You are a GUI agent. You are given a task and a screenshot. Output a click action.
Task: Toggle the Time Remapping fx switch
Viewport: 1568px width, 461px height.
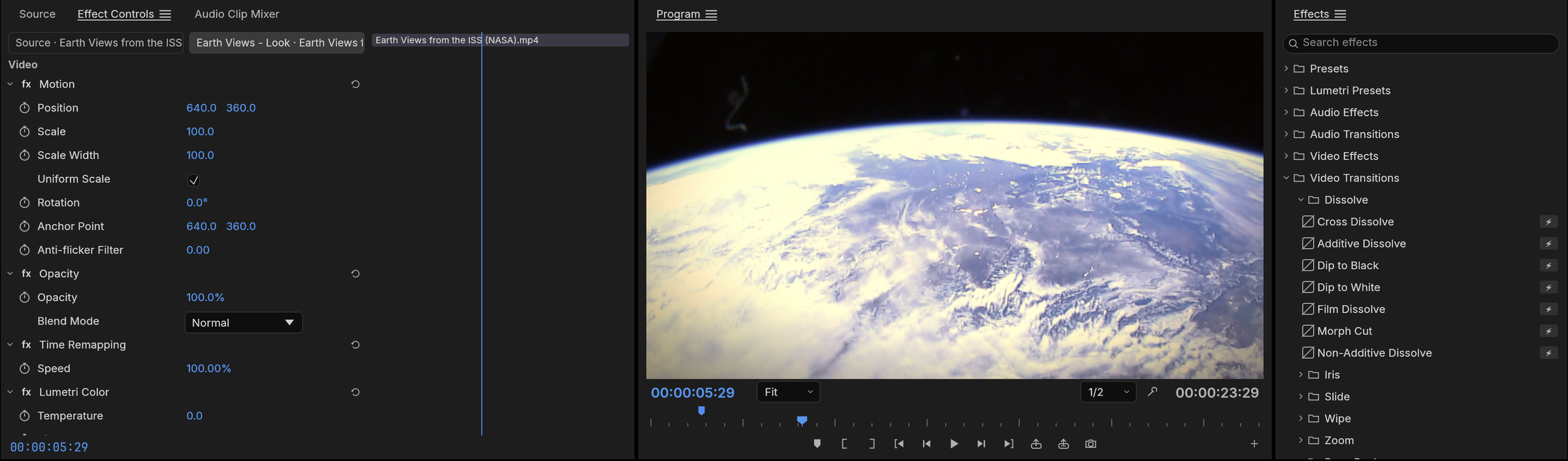coord(26,345)
